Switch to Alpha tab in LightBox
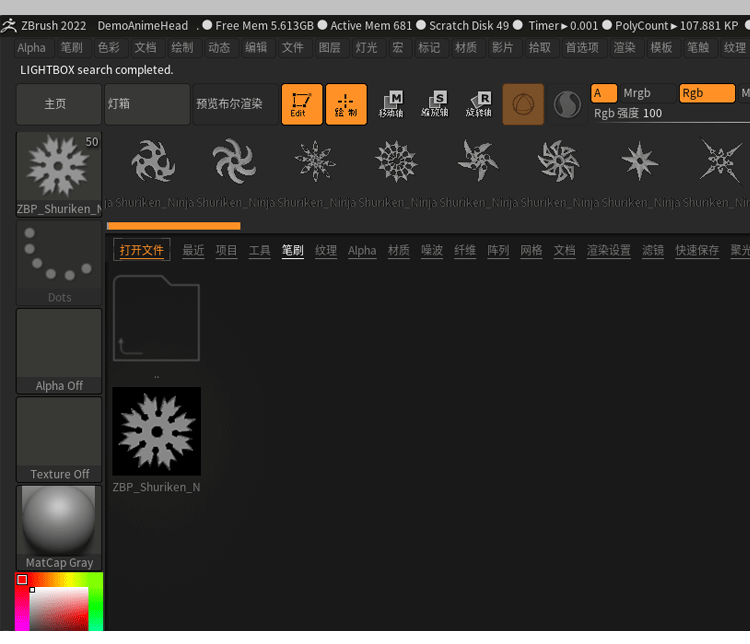 (x=362, y=250)
